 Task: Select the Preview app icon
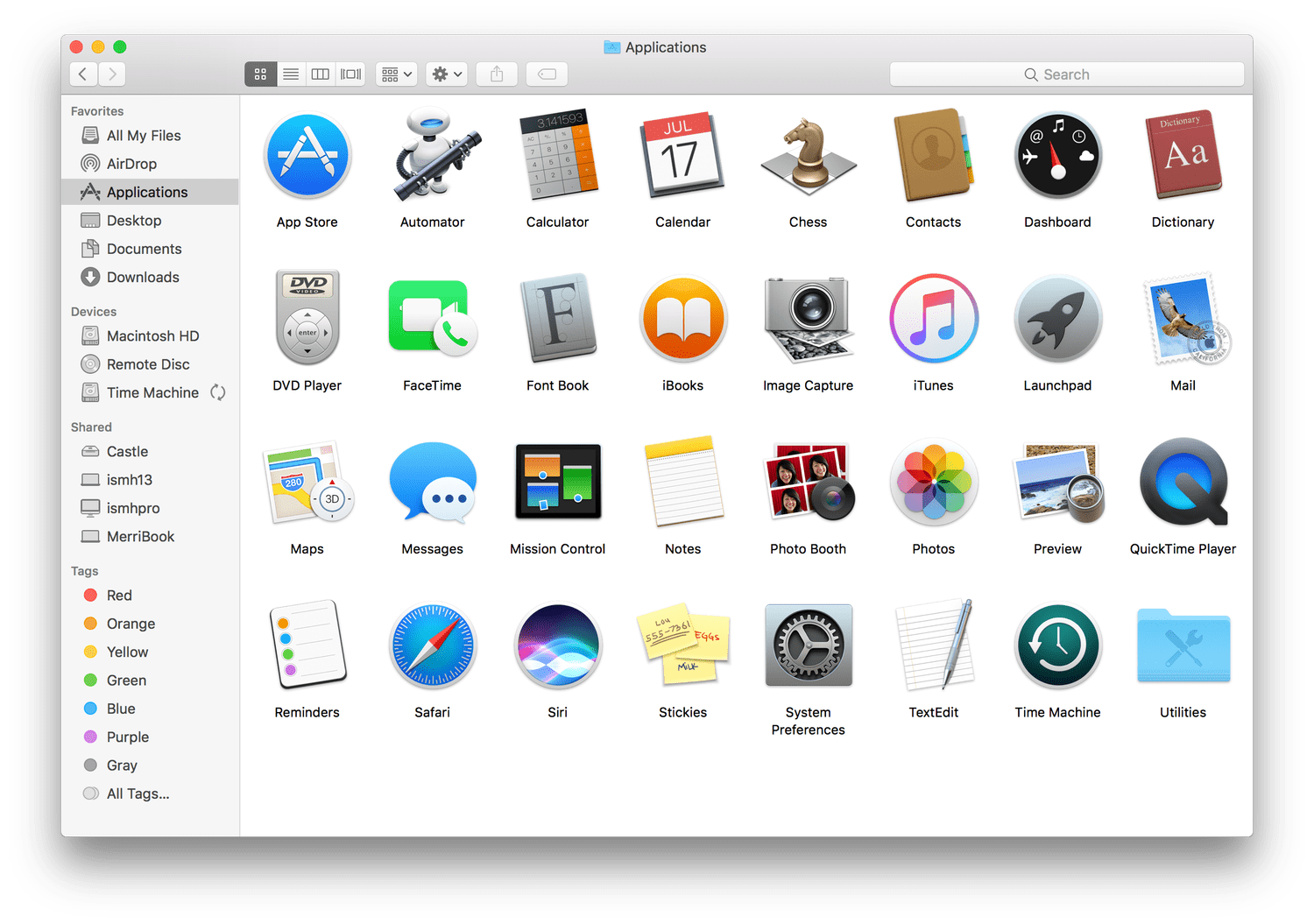pyautogui.click(x=1058, y=482)
